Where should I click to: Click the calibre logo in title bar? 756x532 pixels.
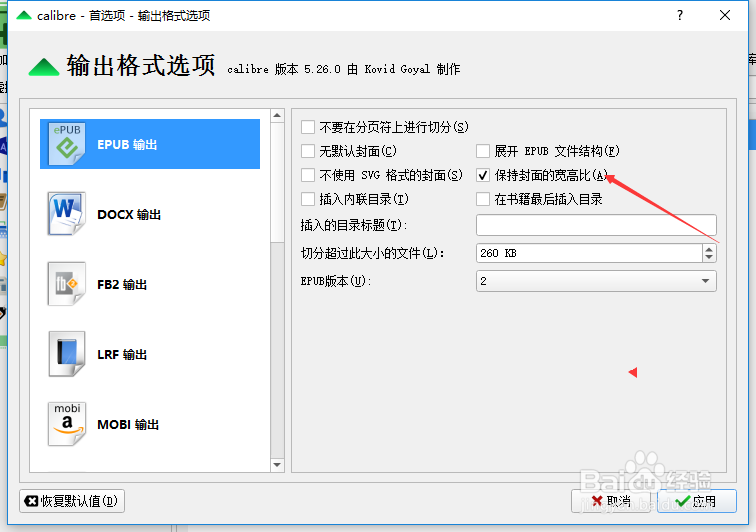(x=24, y=15)
